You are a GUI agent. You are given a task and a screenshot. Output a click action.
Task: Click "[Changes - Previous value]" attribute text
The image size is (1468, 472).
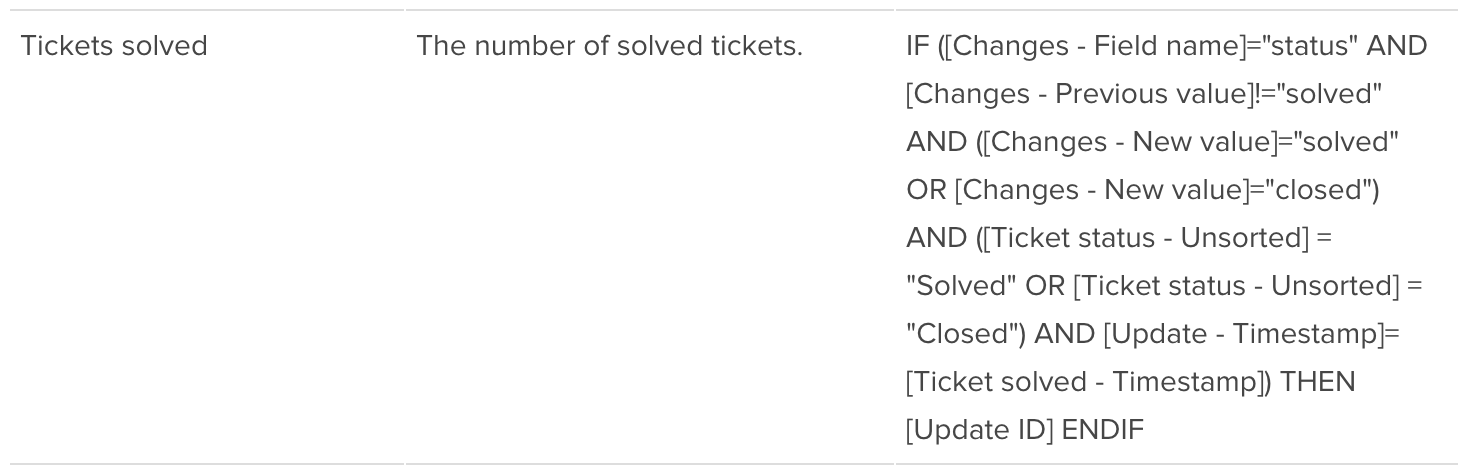pyautogui.click(x=1071, y=94)
